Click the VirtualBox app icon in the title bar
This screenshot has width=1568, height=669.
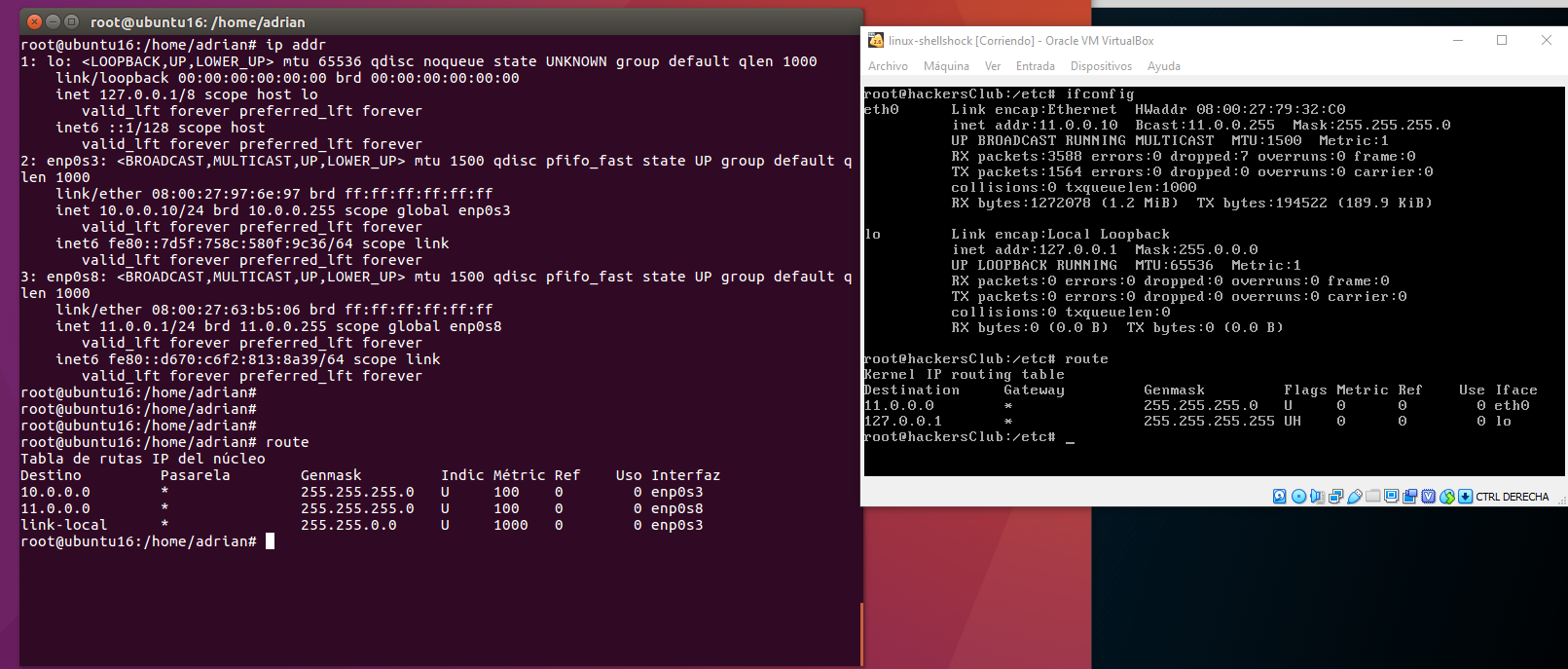(x=876, y=40)
